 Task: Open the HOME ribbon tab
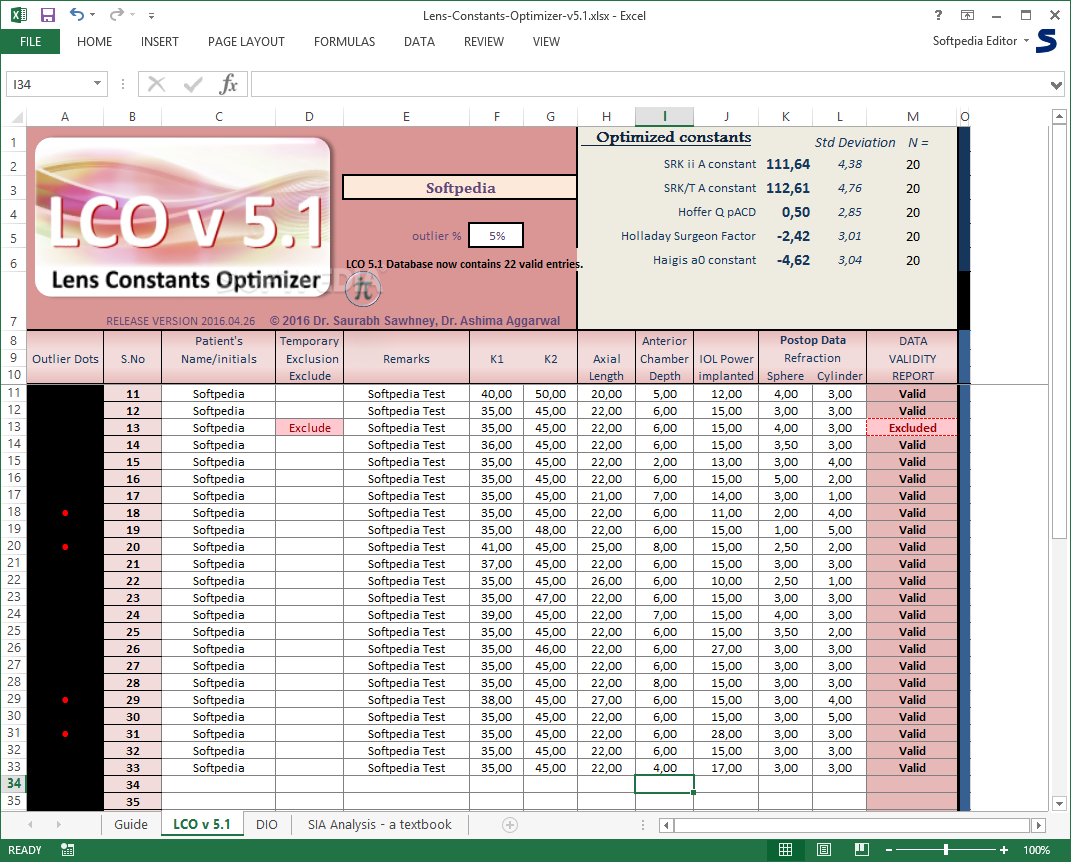[94, 42]
